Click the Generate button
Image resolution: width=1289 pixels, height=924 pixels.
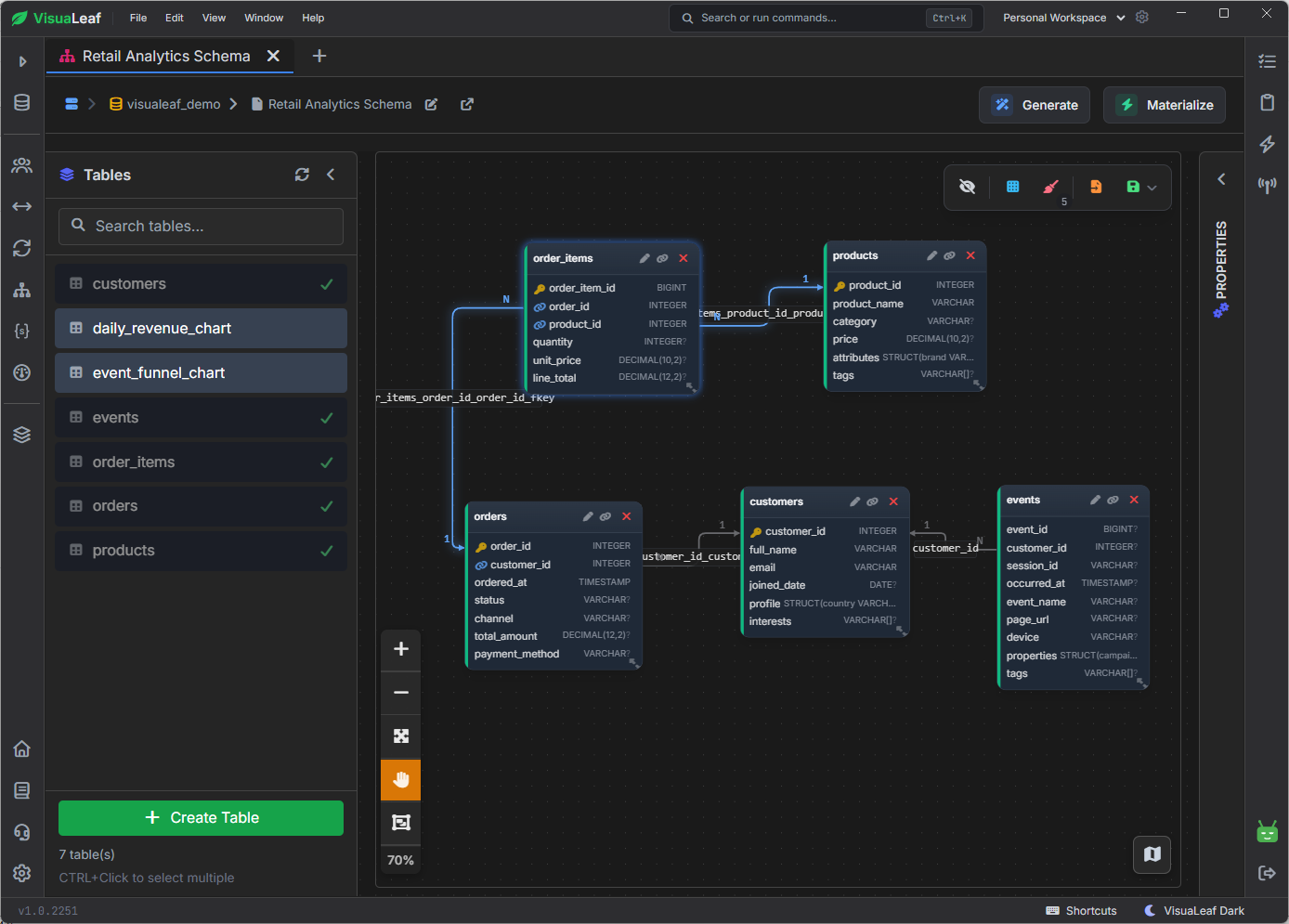tap(1035, 105)
